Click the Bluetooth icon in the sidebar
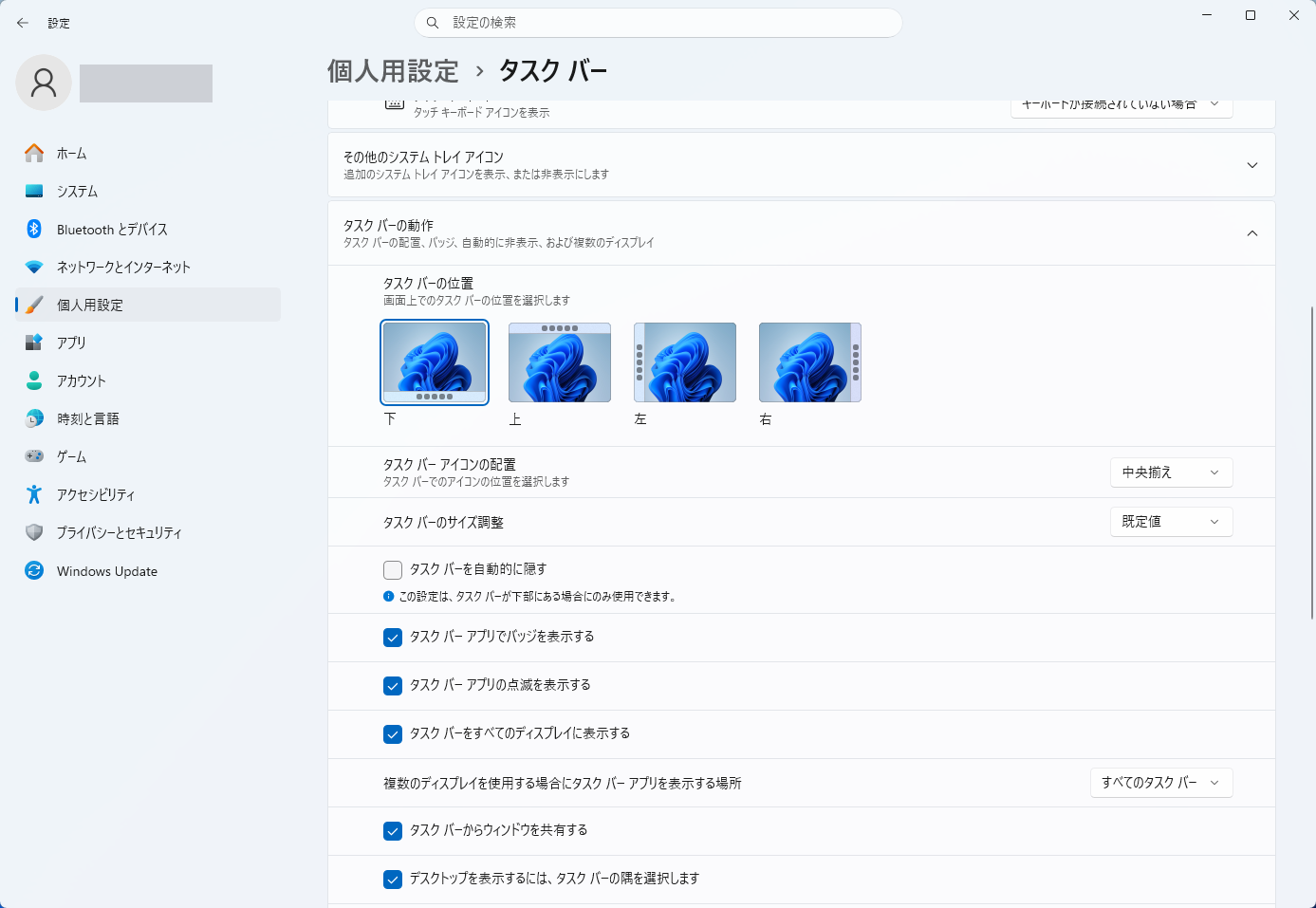 coord(34,229)
